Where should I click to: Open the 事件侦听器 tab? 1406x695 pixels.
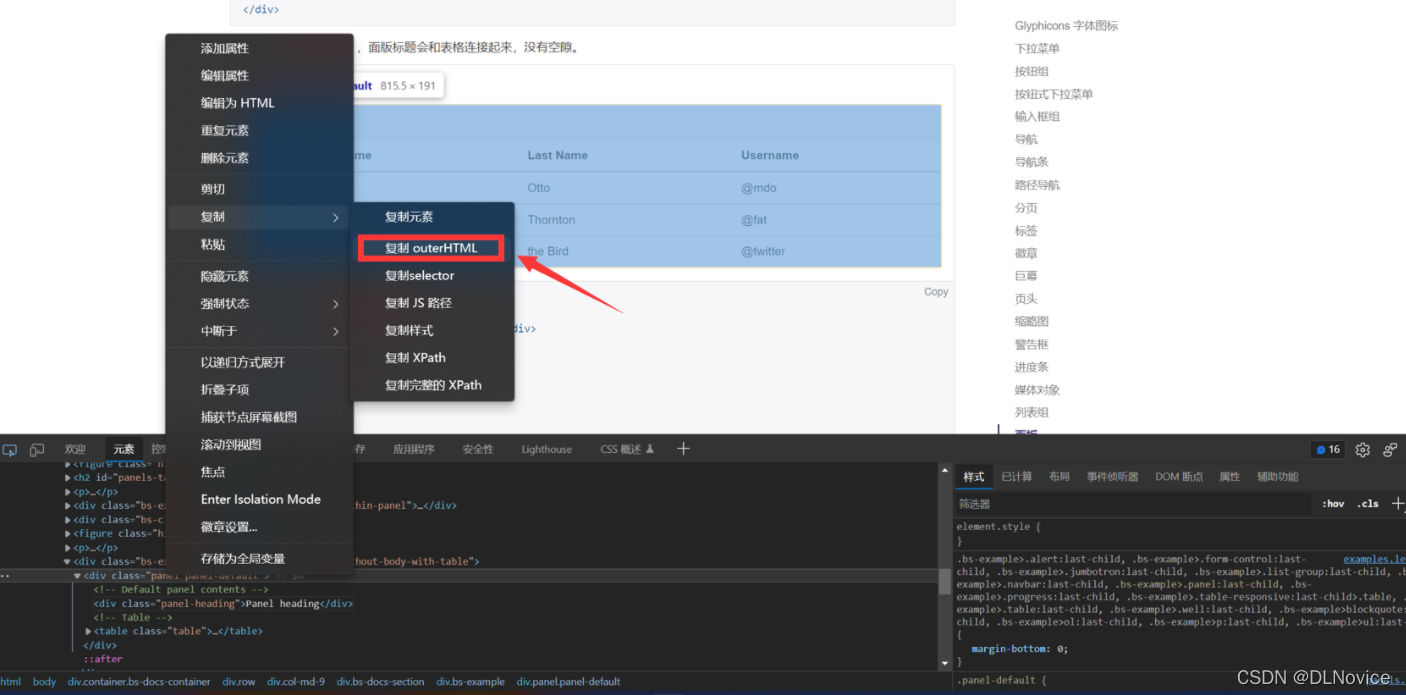(x=1113, y=477)
